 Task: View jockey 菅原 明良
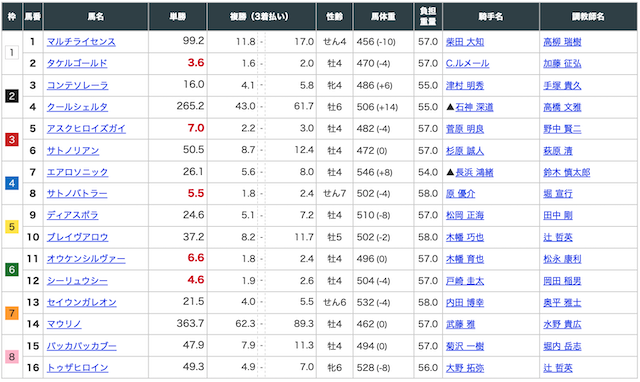pos(465,129)
